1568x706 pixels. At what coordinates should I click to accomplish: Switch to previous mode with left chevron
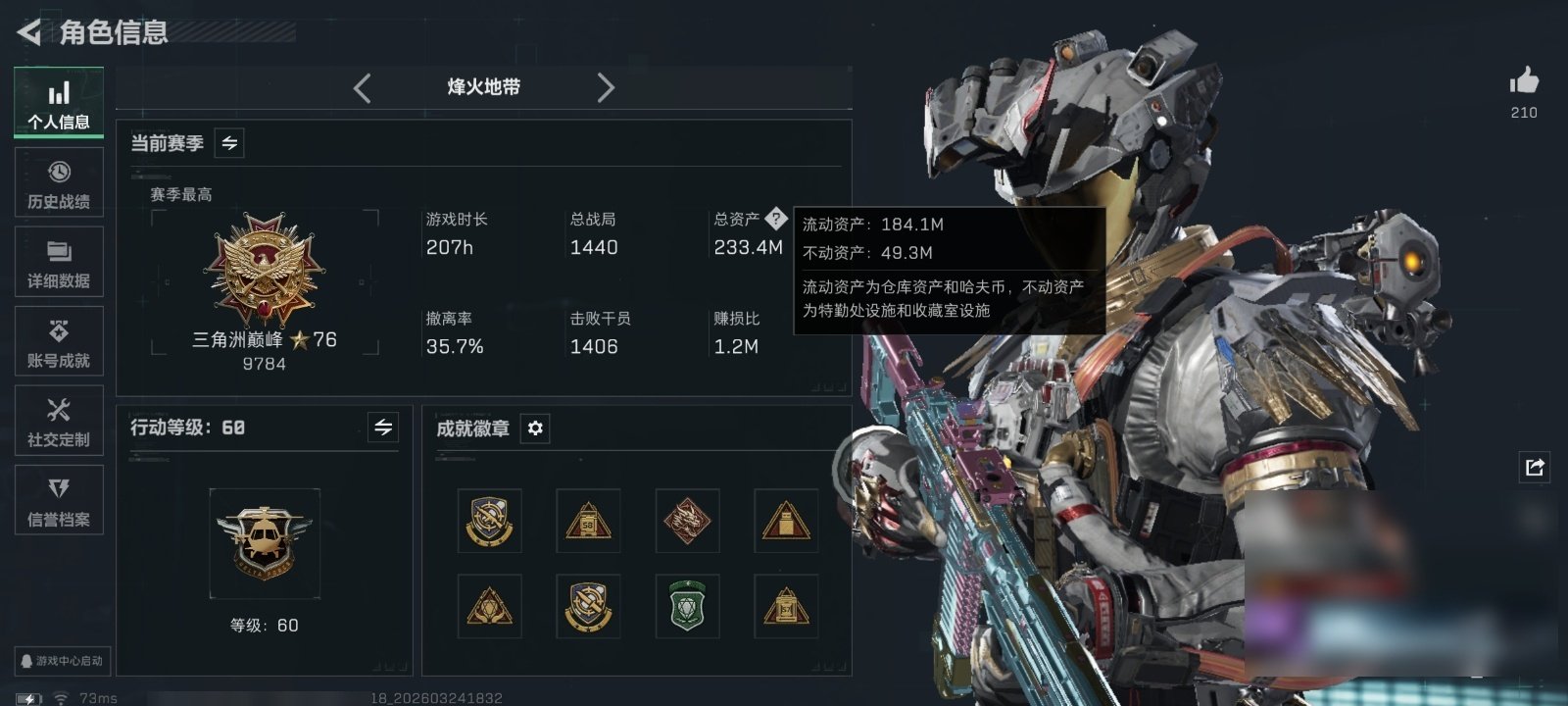click(363, 88)
